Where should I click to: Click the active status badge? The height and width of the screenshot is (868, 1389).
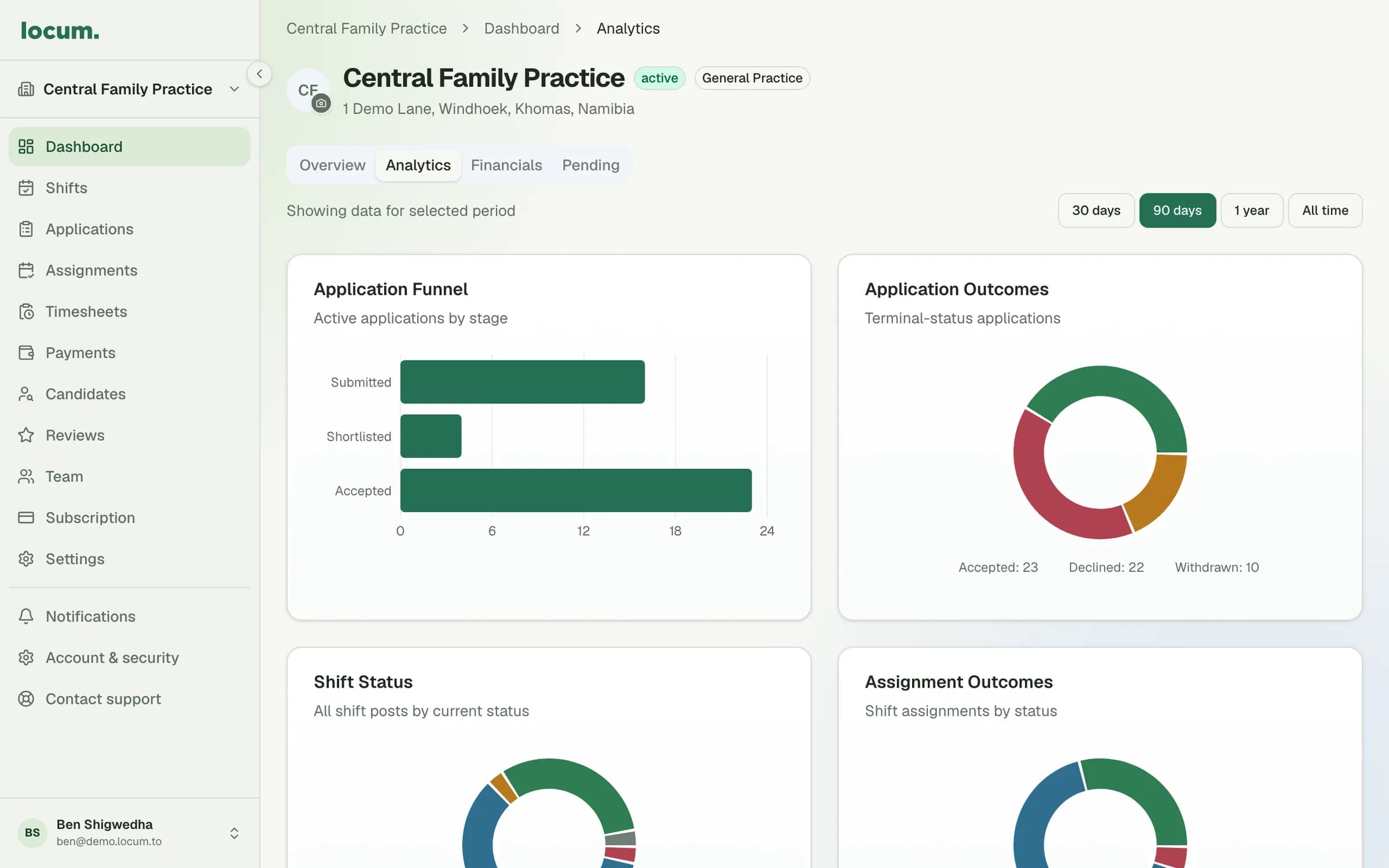click(659, 78)
